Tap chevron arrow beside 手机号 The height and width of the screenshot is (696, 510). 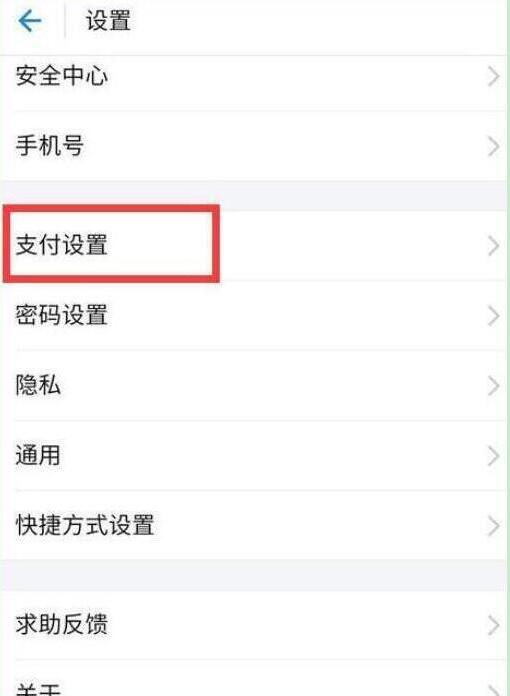[493, 146]
